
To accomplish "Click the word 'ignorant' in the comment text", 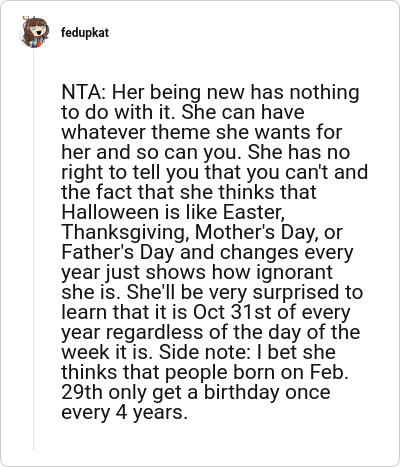I will click(295, 273).
